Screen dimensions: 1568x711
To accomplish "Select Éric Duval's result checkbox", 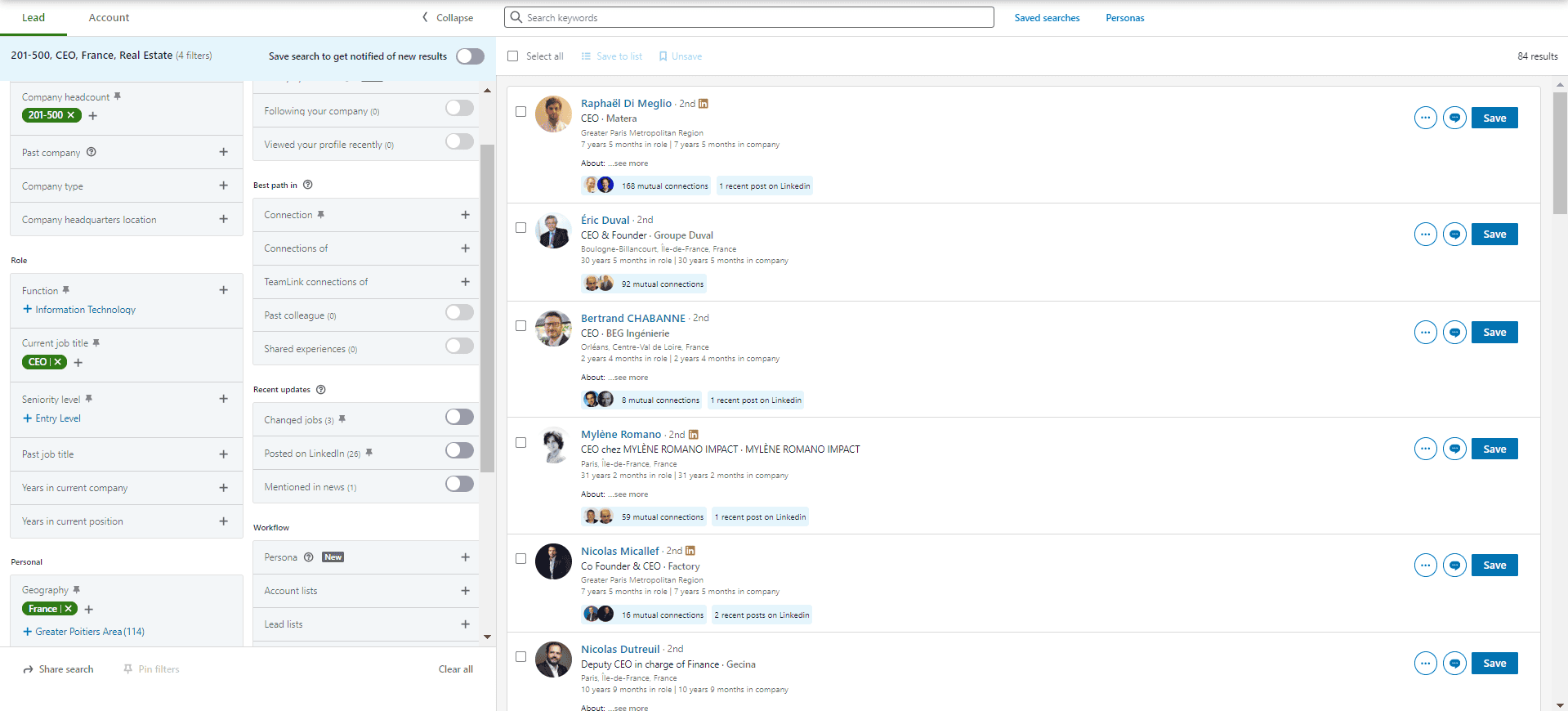I will [x=520, y=228].
